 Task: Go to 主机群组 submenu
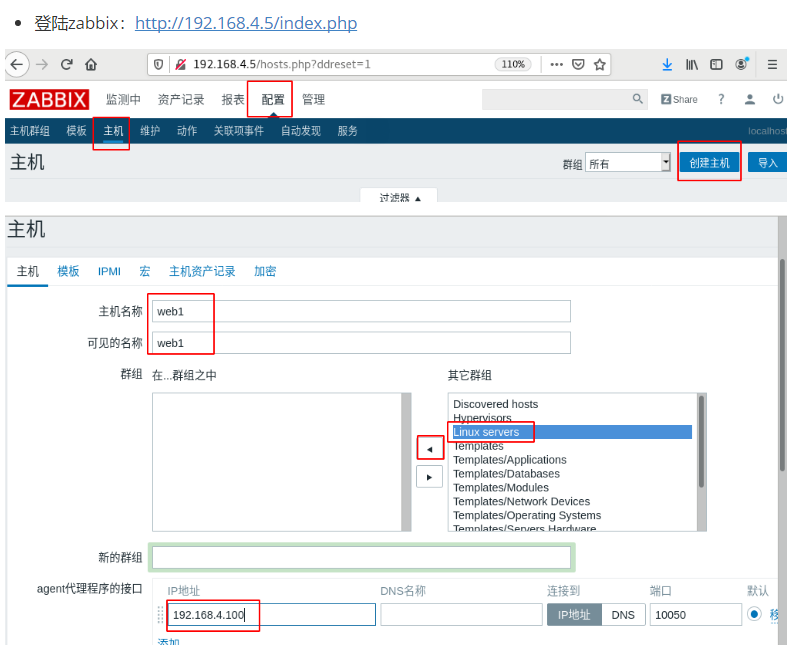(30, 131)
